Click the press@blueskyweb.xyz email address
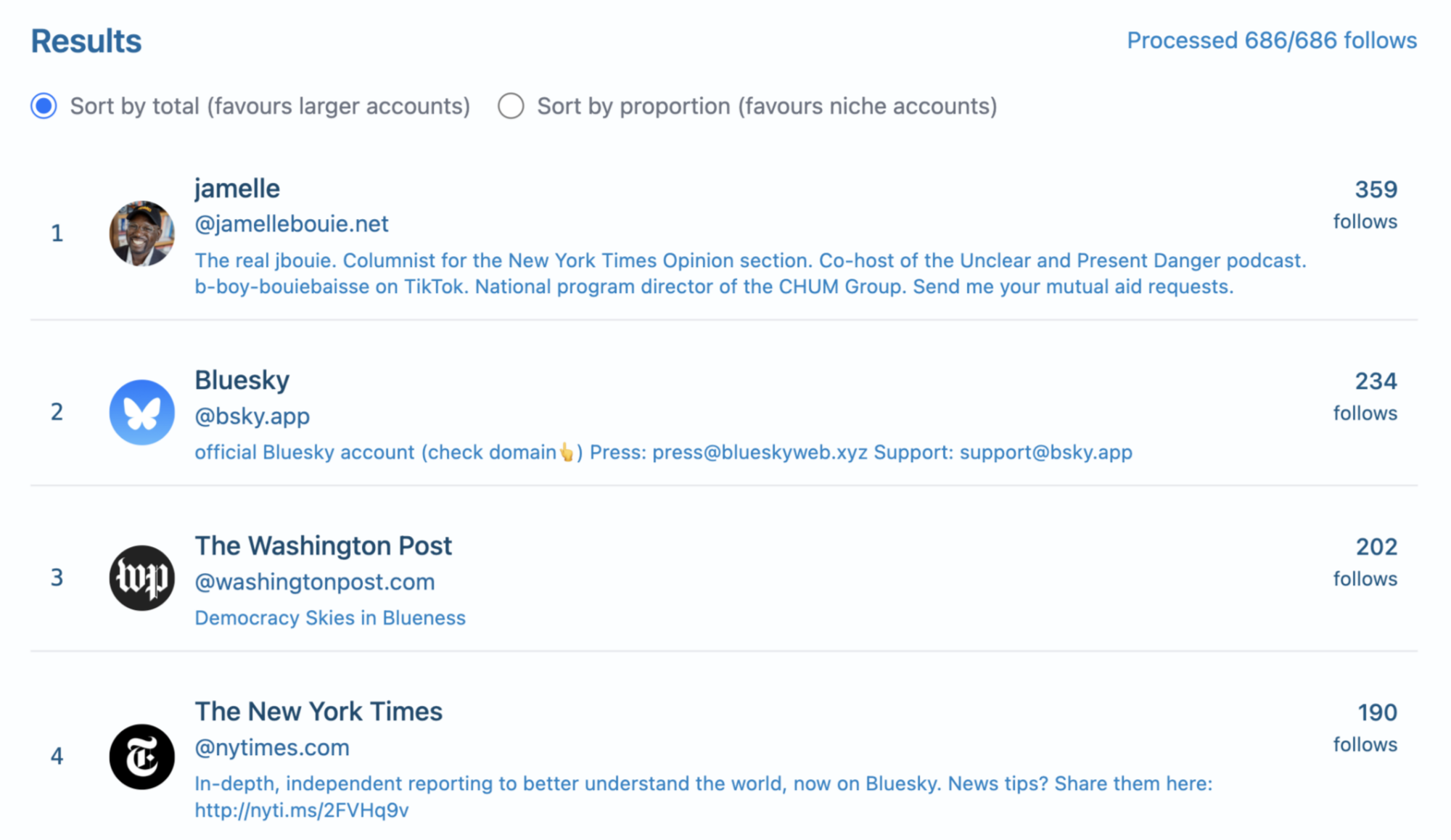1451x840 pixels. point(759,452)
